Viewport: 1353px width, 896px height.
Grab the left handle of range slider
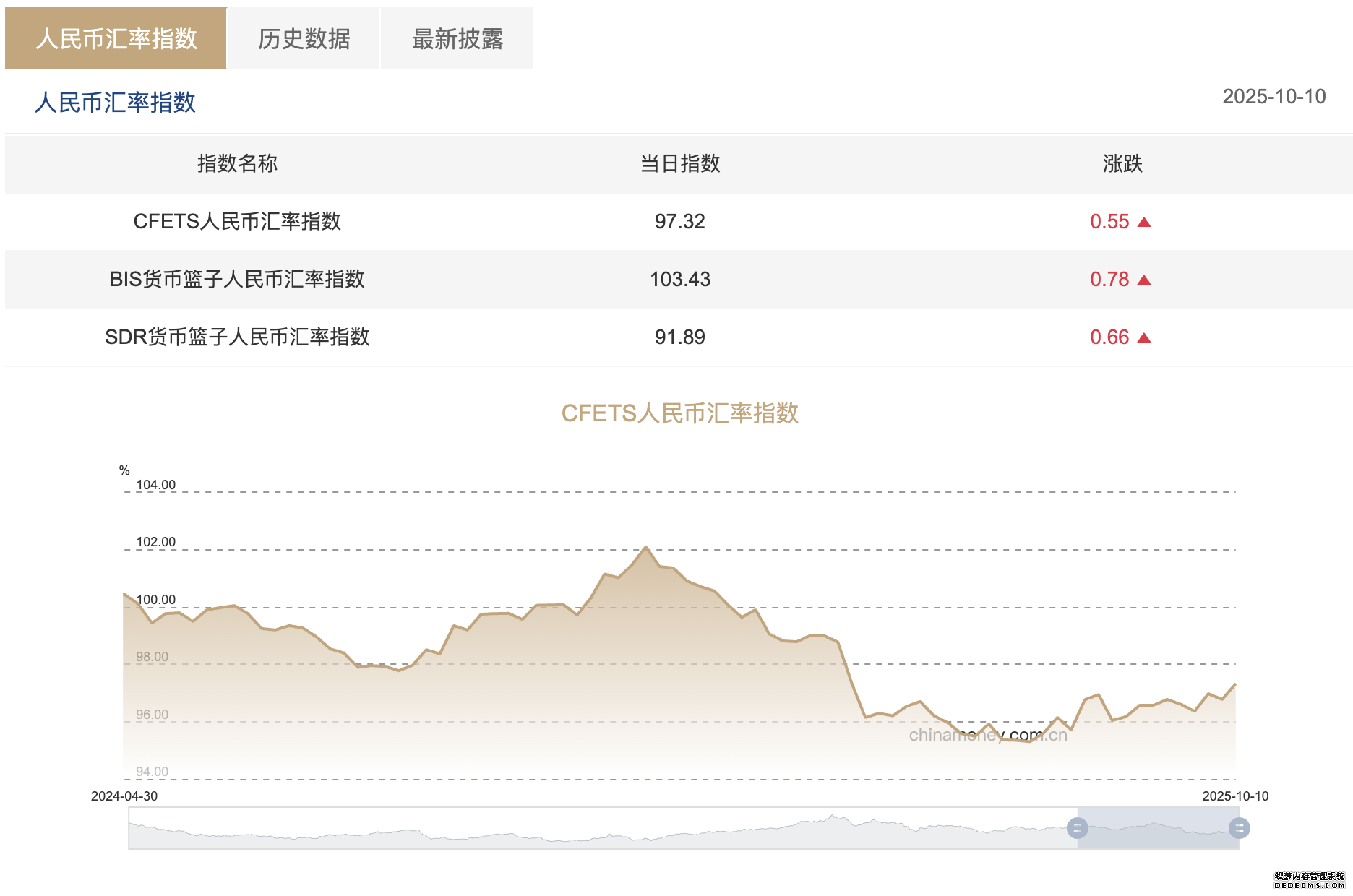(x=1077, y=828)
